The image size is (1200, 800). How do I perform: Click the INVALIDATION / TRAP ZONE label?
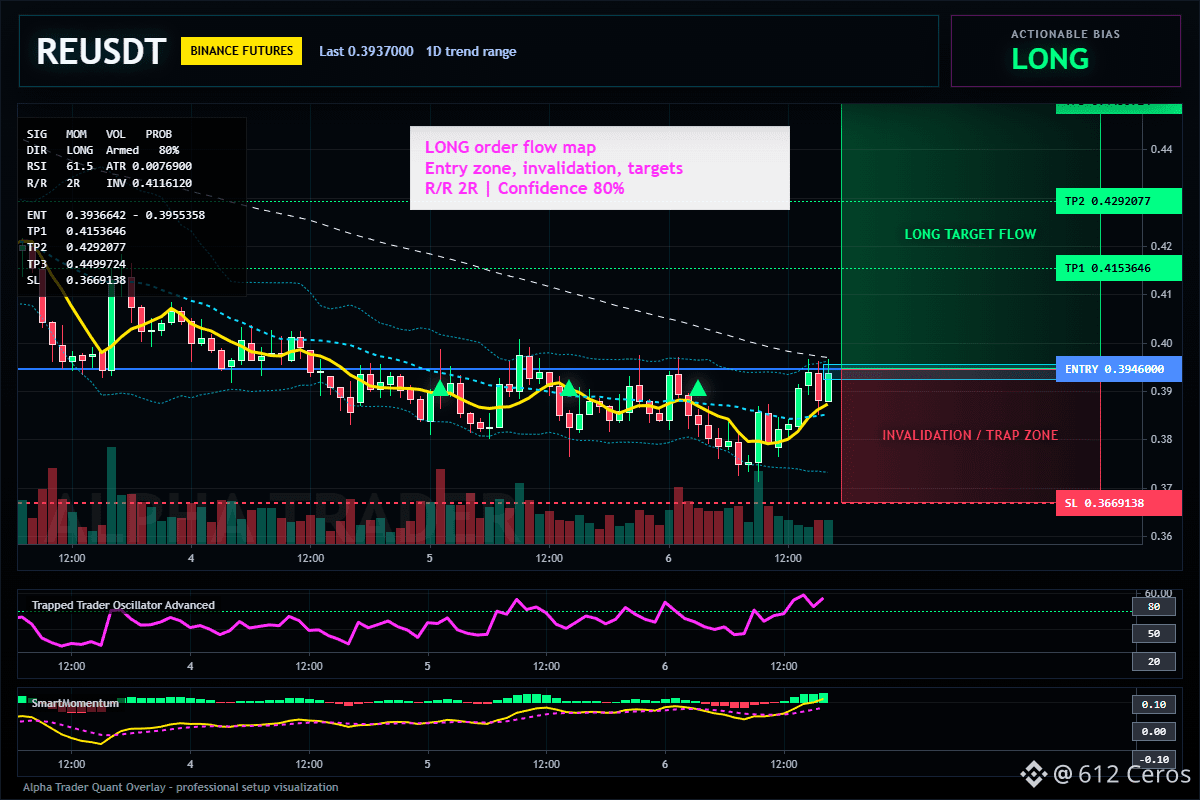[x=970, y=435]
